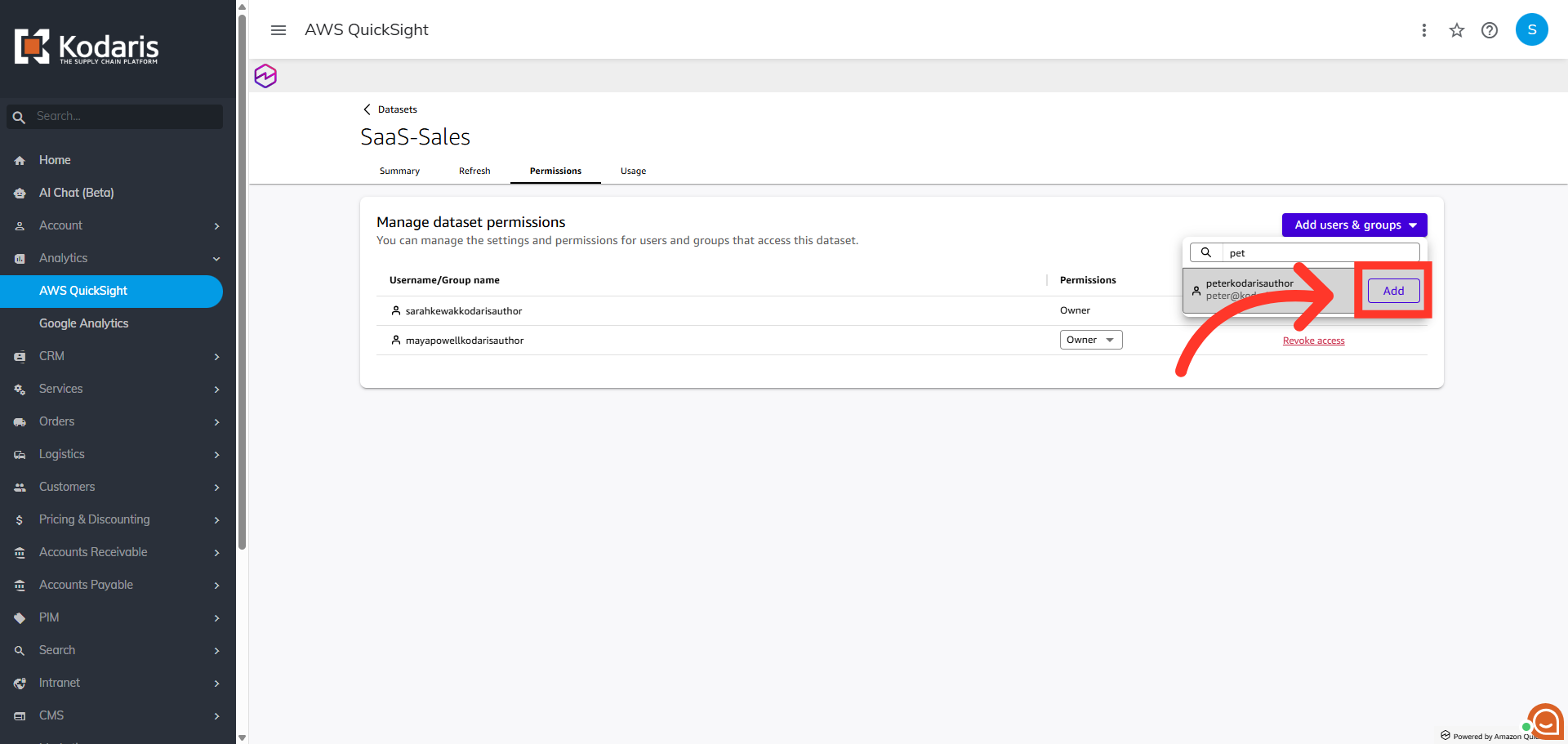Expand the Customers menu chevron

point(217,488)
